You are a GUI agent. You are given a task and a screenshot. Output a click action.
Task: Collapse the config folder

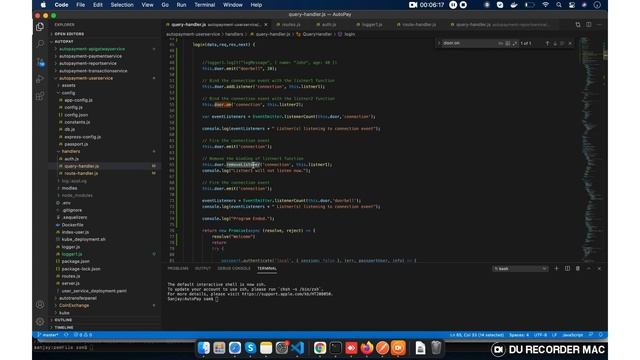(x=68, y=93)
